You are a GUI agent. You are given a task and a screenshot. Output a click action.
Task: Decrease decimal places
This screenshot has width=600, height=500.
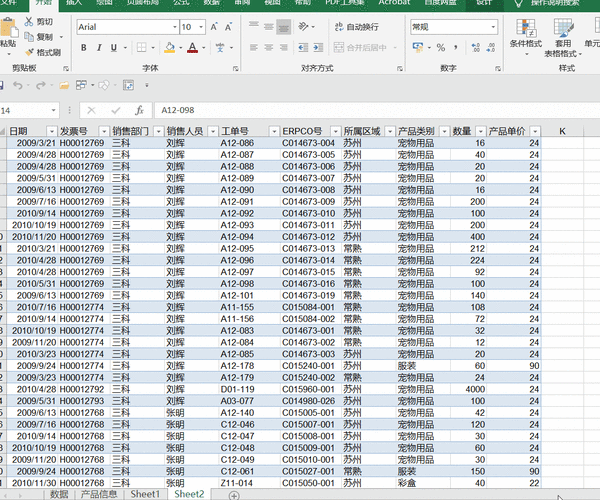tap(491, 47)
